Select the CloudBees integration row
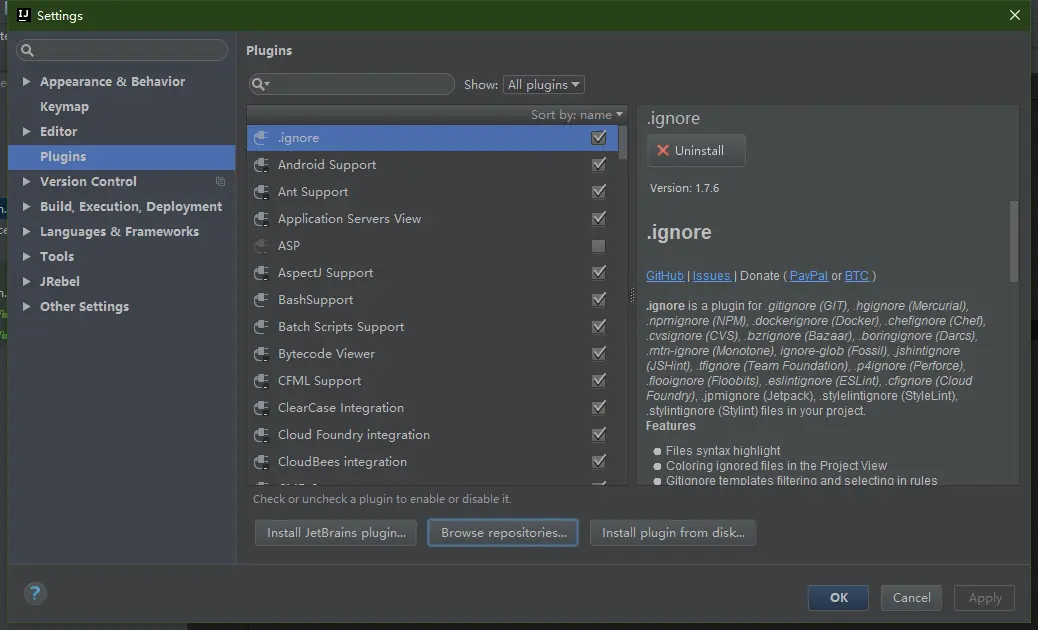 coord(432,462)
